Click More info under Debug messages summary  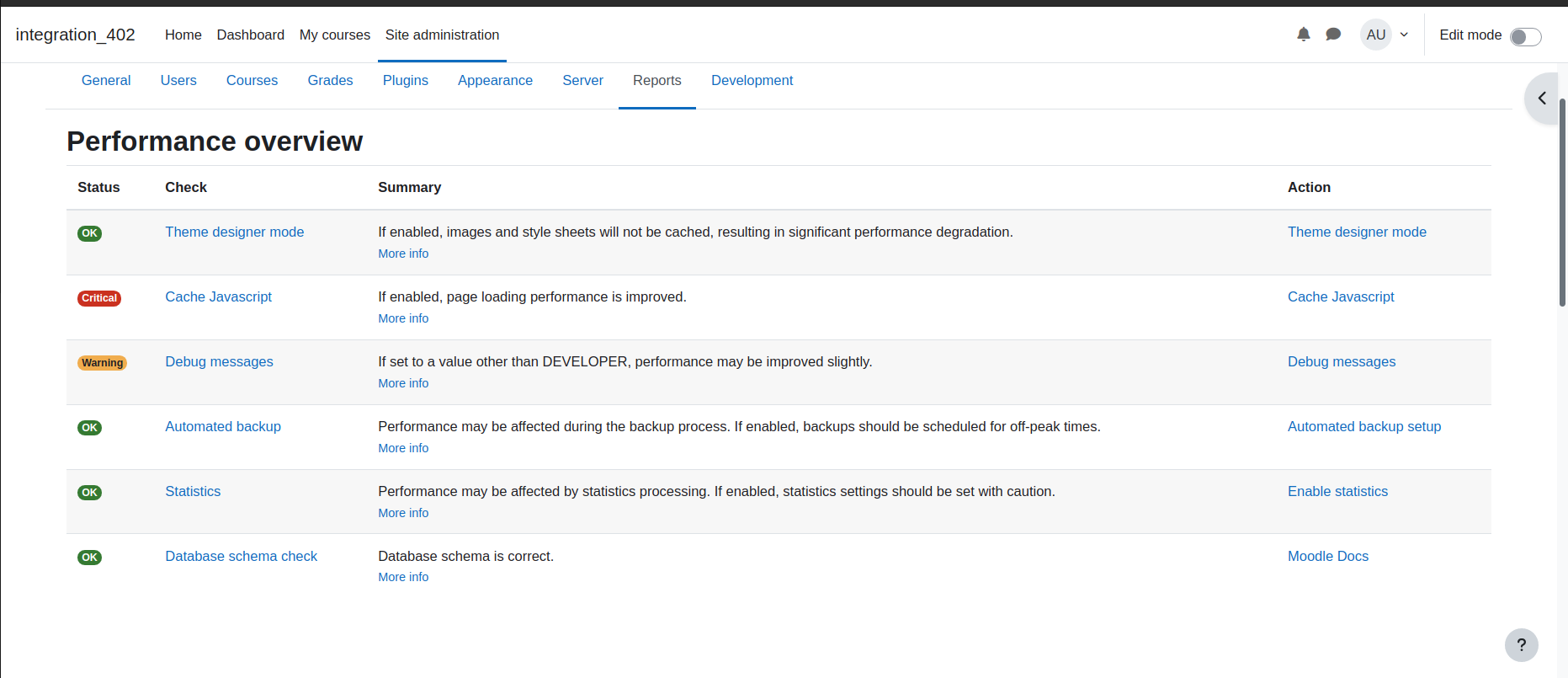point(403,383)
